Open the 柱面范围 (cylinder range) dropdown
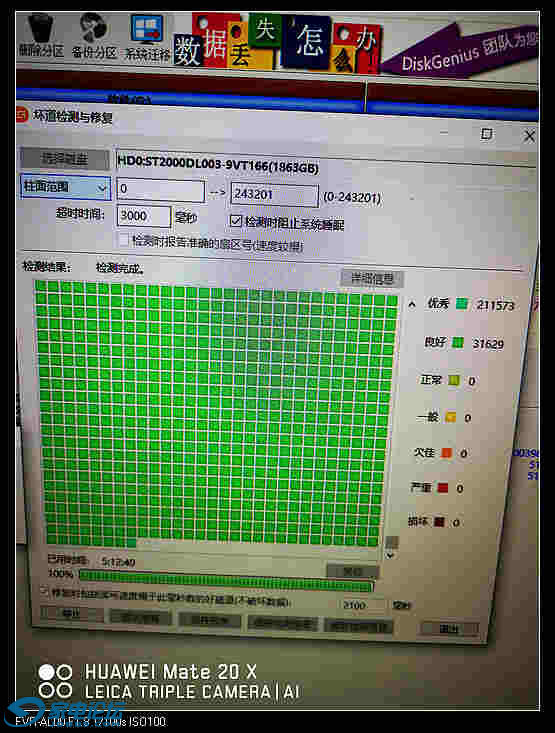The width and height of the screenshot is (555, 733). click(x=65, y=188)
